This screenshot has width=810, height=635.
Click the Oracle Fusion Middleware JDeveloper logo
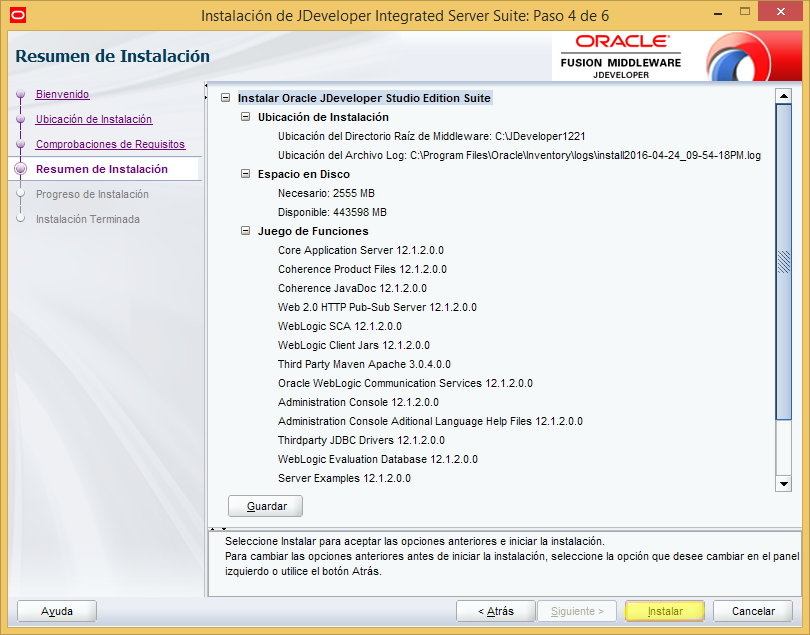coord(620,57)
